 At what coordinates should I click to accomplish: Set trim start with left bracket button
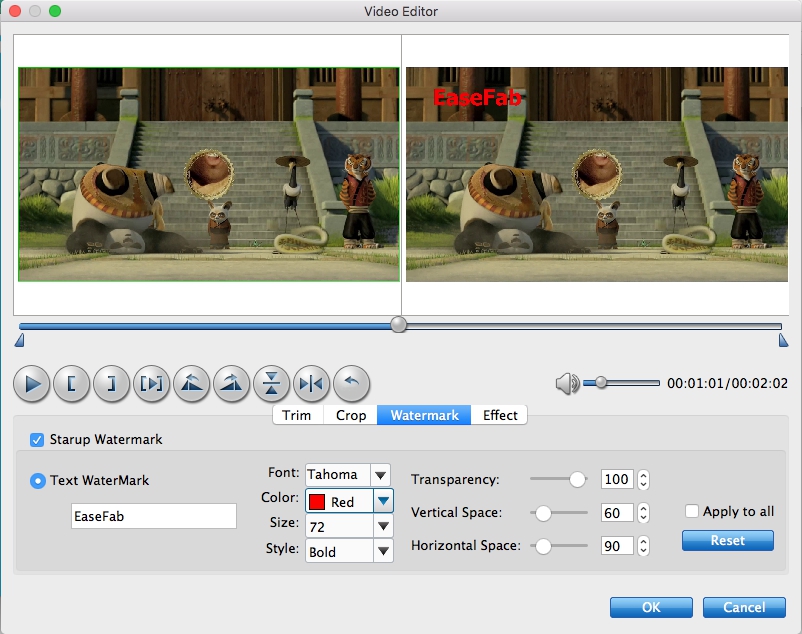click(72, 383)
